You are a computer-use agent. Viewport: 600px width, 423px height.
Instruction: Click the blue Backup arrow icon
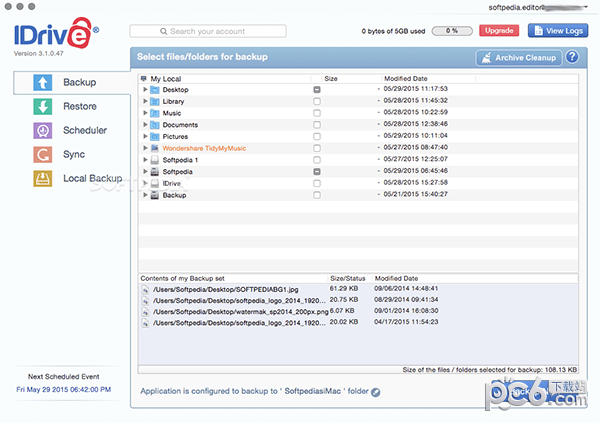(42, 82)
